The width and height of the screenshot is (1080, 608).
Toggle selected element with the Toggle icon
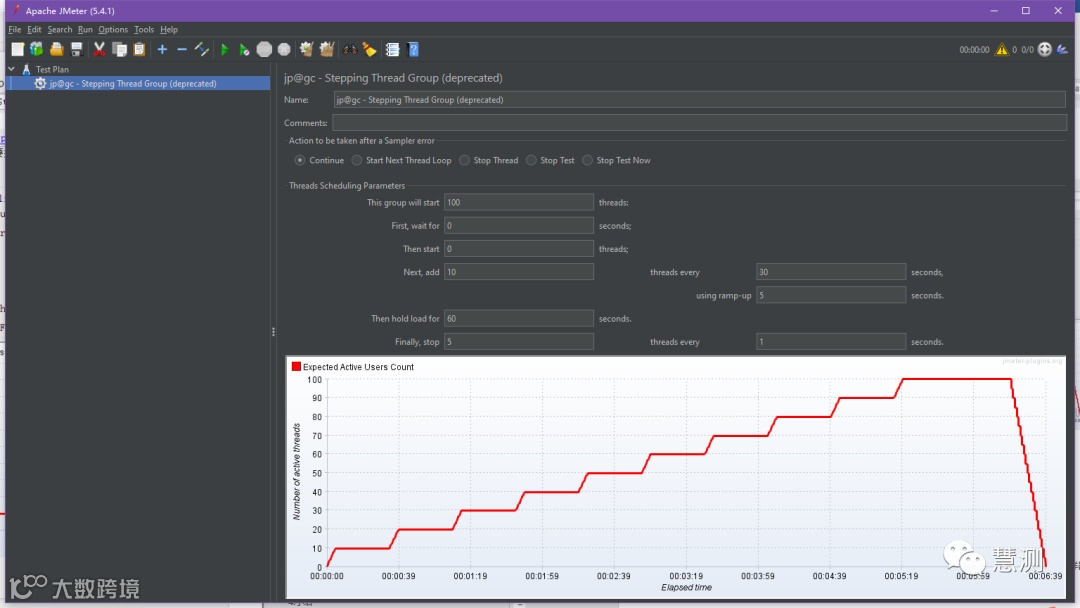(202, 49)
